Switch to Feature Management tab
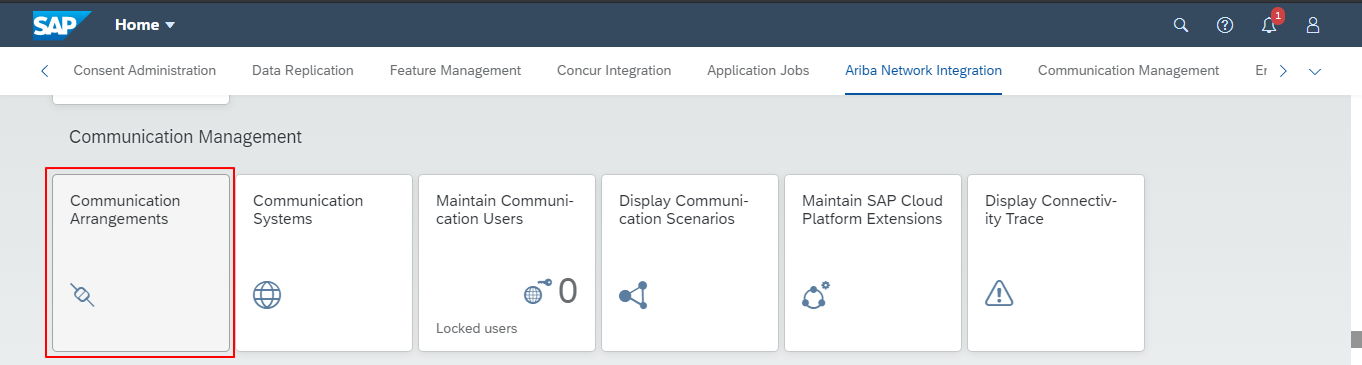 [455, 71]
